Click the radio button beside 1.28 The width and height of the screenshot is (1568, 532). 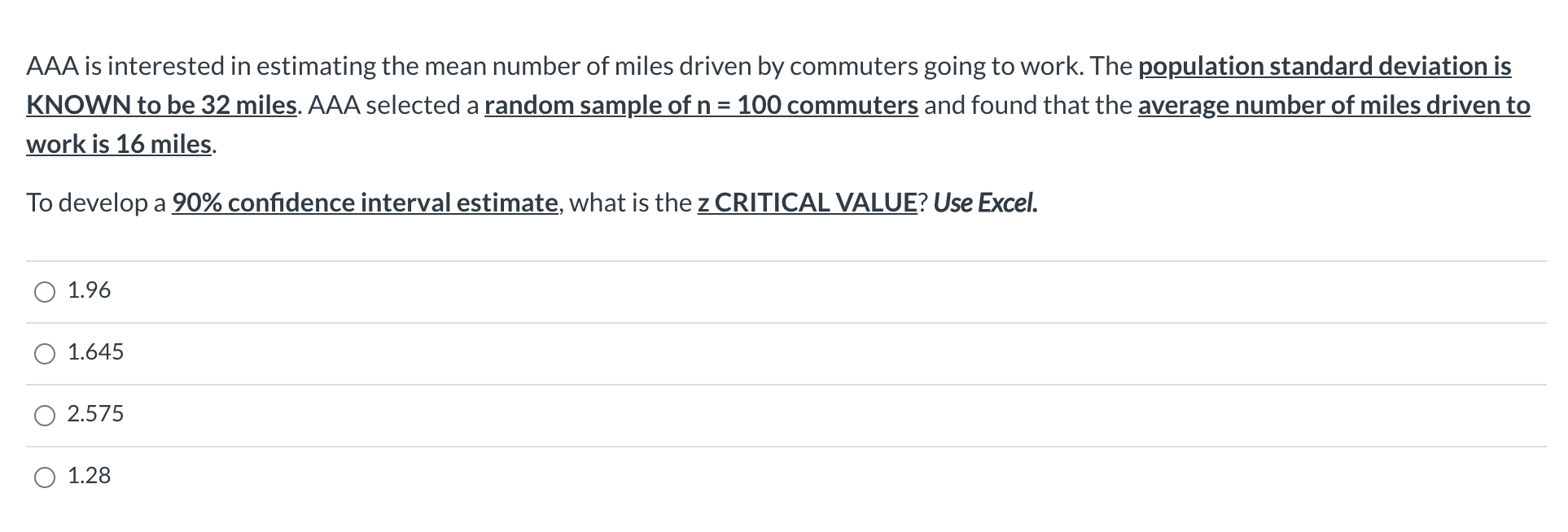click(45, 477)
